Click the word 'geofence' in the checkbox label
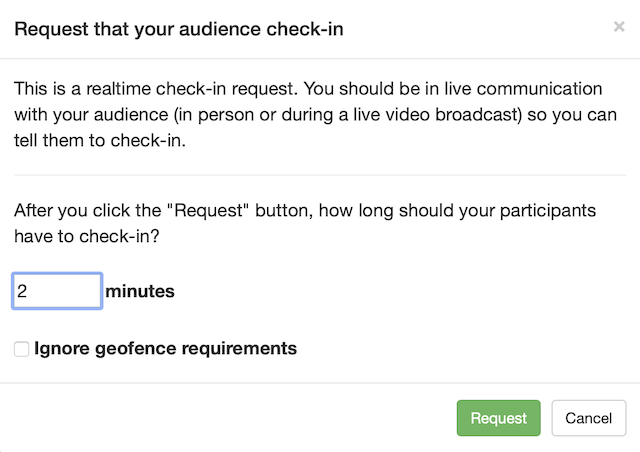Image resolution: width=640 pixels, height=452 pixels. coord(135,349)
